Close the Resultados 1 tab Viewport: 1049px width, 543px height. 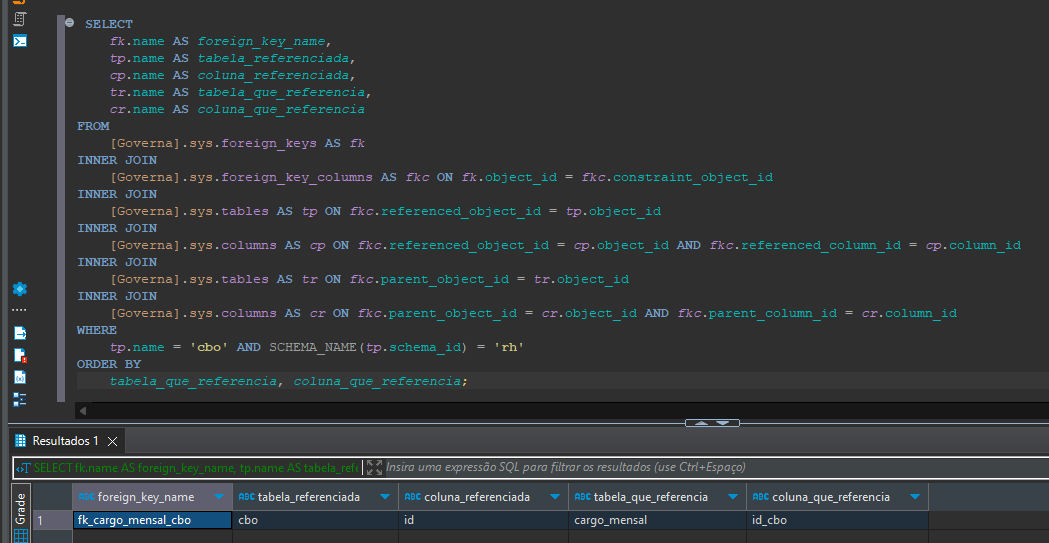[x=112, y=441]
